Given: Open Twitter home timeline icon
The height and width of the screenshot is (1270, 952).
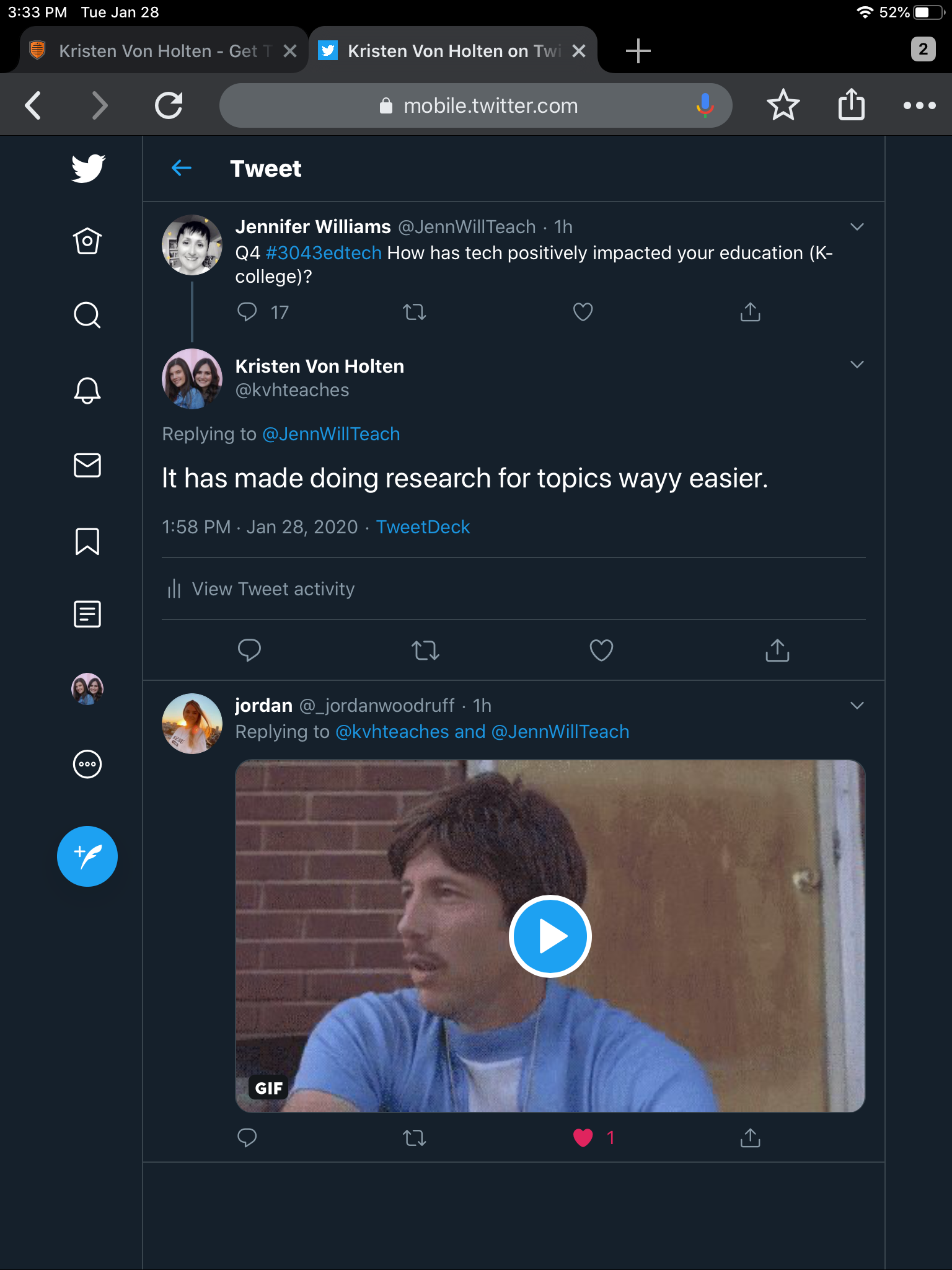Looking at the screenshot, I should (x=87, y=241).
